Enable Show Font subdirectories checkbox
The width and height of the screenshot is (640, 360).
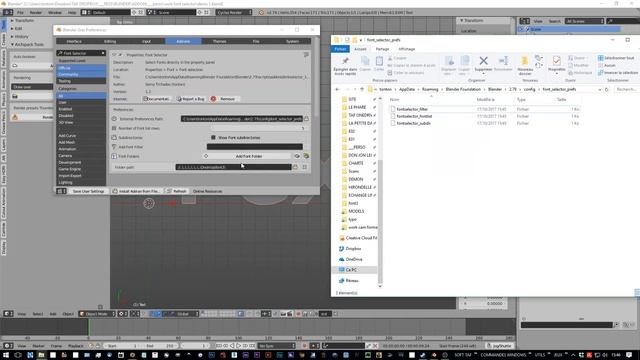coord(213,138)
